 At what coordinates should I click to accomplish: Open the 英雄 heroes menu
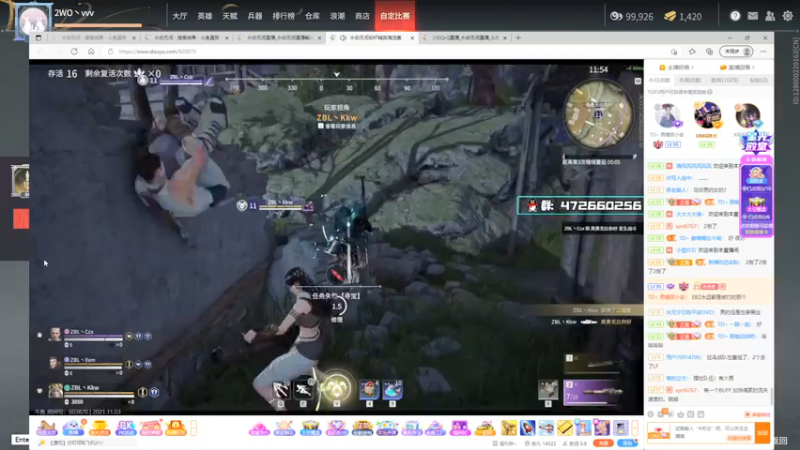click(205, 16)
